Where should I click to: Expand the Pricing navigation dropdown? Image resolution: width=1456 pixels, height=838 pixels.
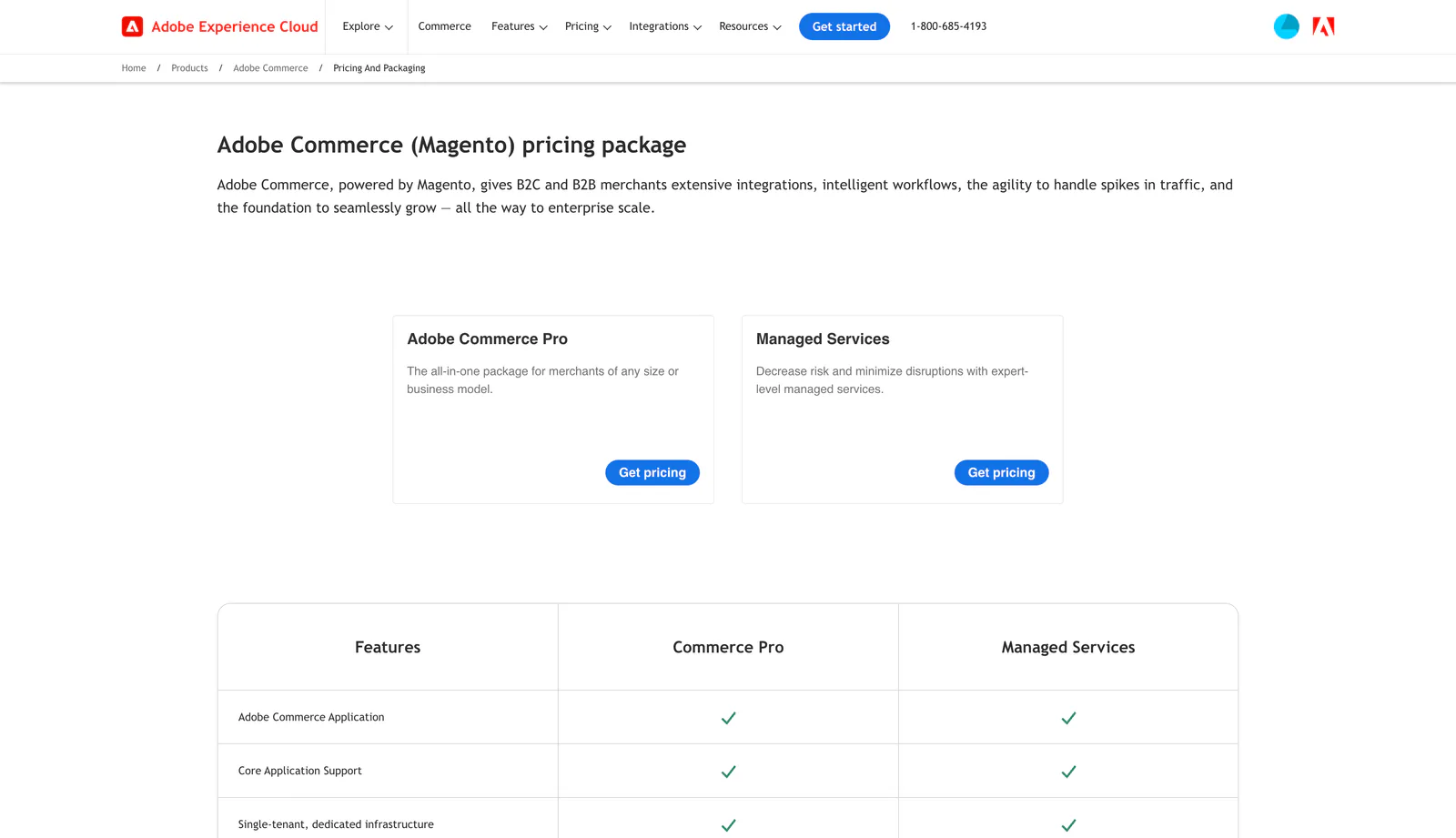point(588,26)
